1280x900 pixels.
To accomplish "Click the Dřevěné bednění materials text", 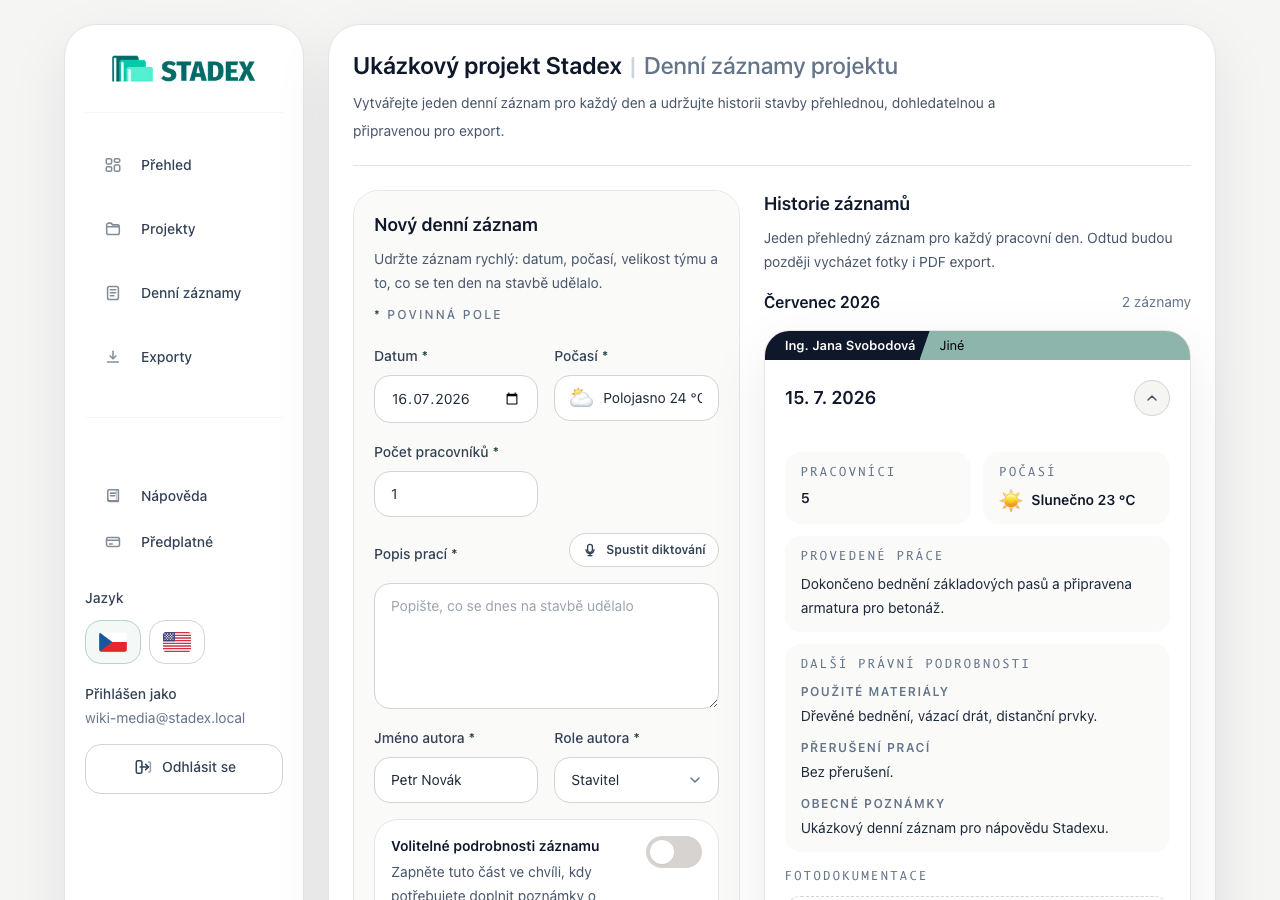I will (x=949, y=716).
